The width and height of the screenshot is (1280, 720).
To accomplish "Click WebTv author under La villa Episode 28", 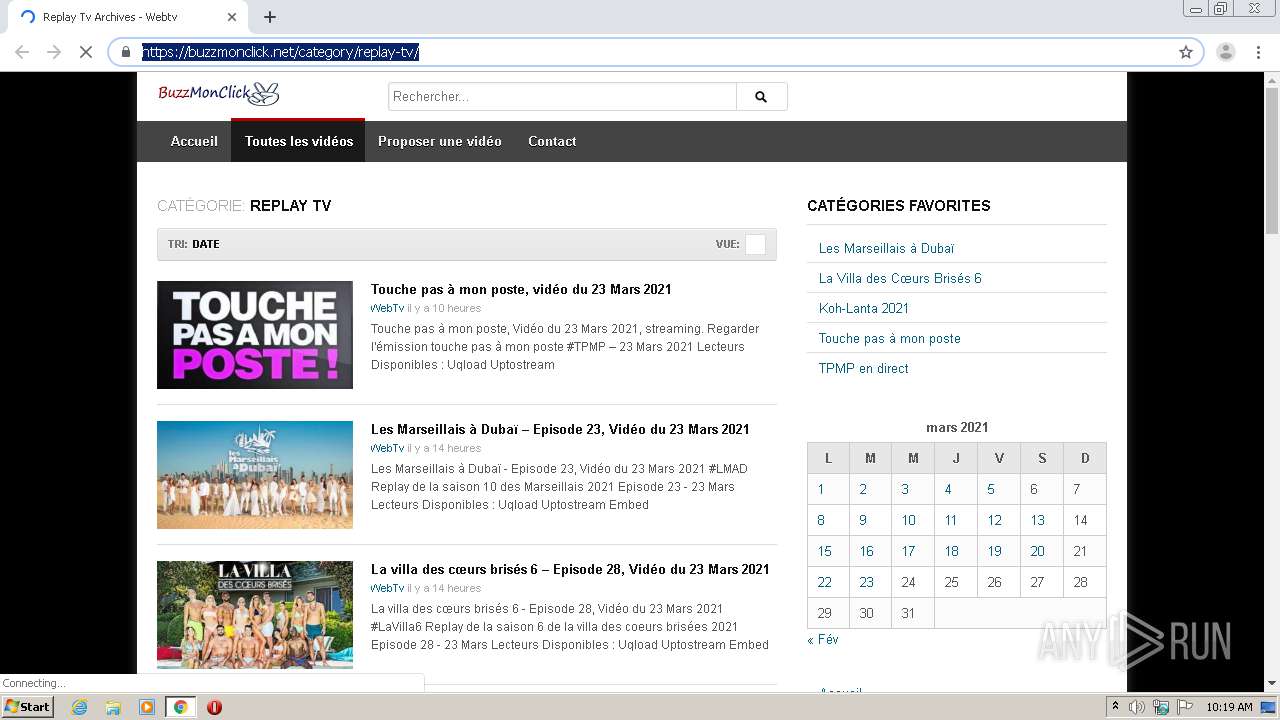I will click(387, 588).
